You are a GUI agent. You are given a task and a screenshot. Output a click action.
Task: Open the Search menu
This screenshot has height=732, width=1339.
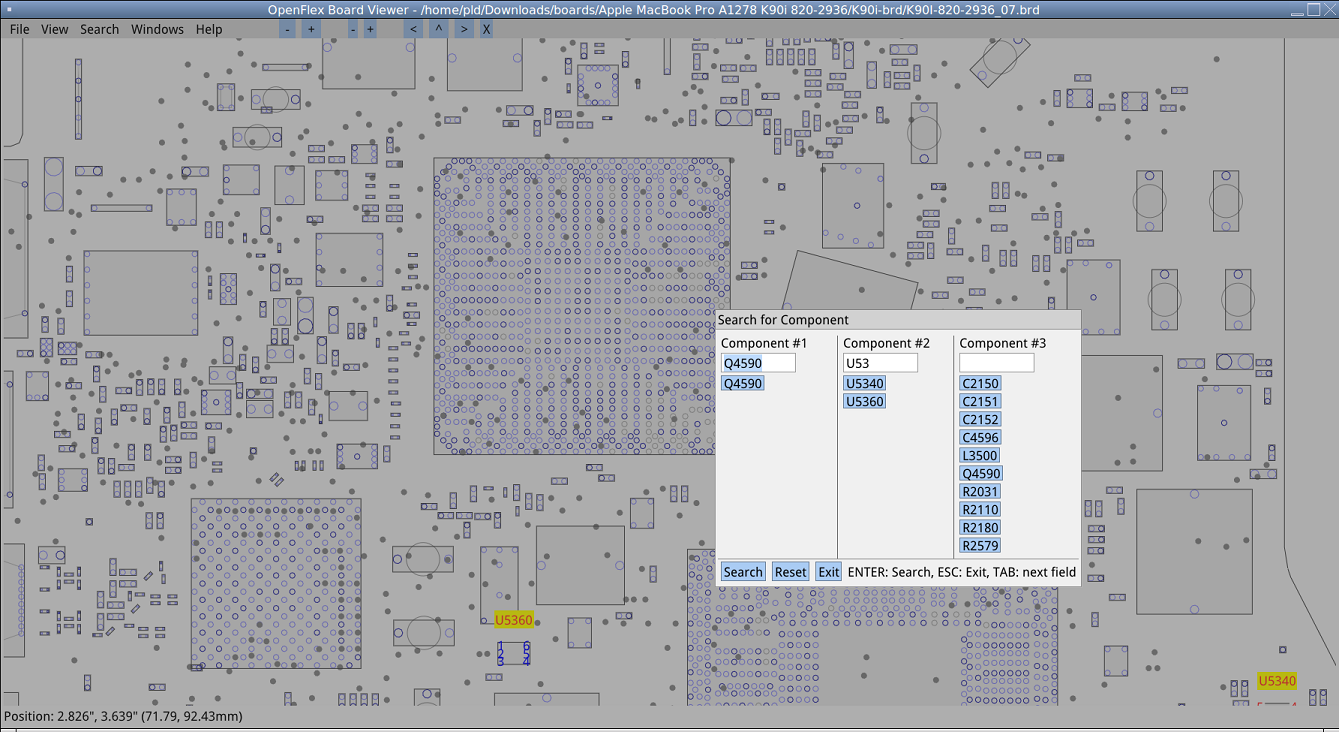[100, 29]
